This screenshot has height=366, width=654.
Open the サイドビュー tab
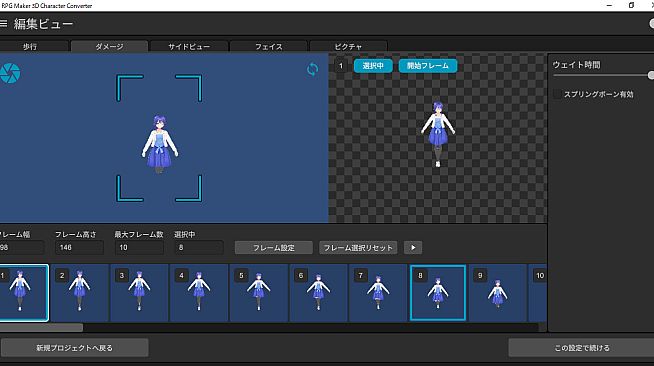tap(189, 46)
